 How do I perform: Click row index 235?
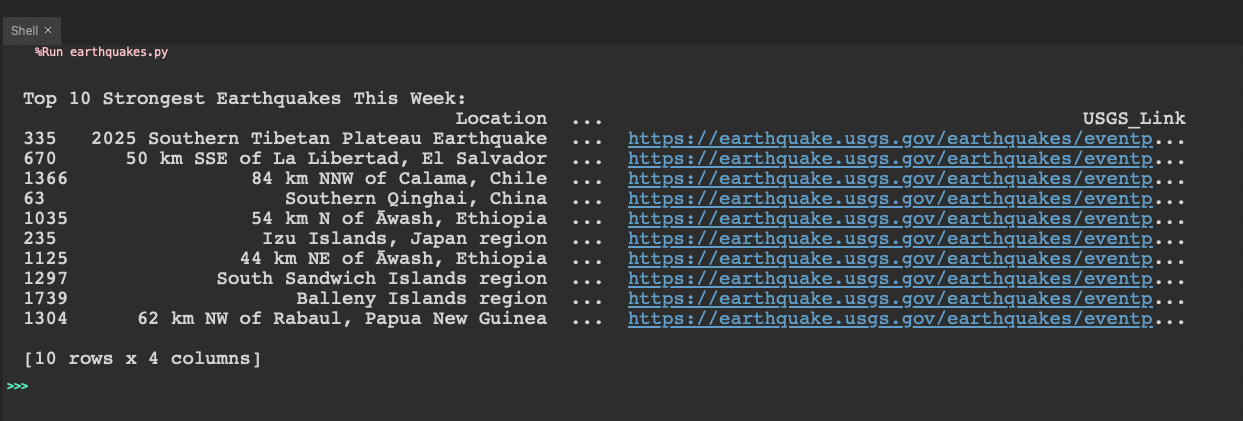tap(40, 238)
